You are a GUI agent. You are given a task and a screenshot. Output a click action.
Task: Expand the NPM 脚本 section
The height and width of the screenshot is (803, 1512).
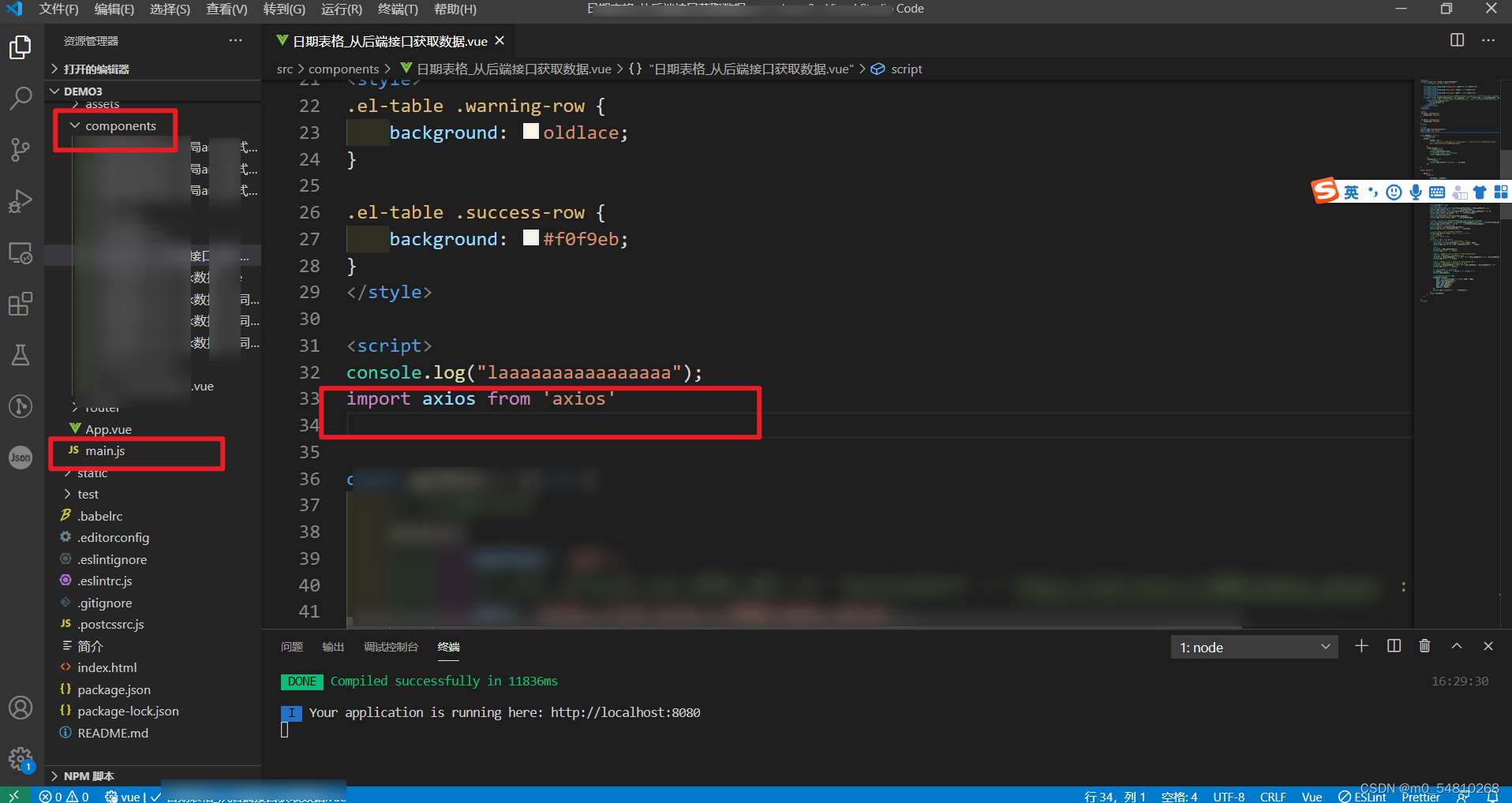click(x=153, y=775)
